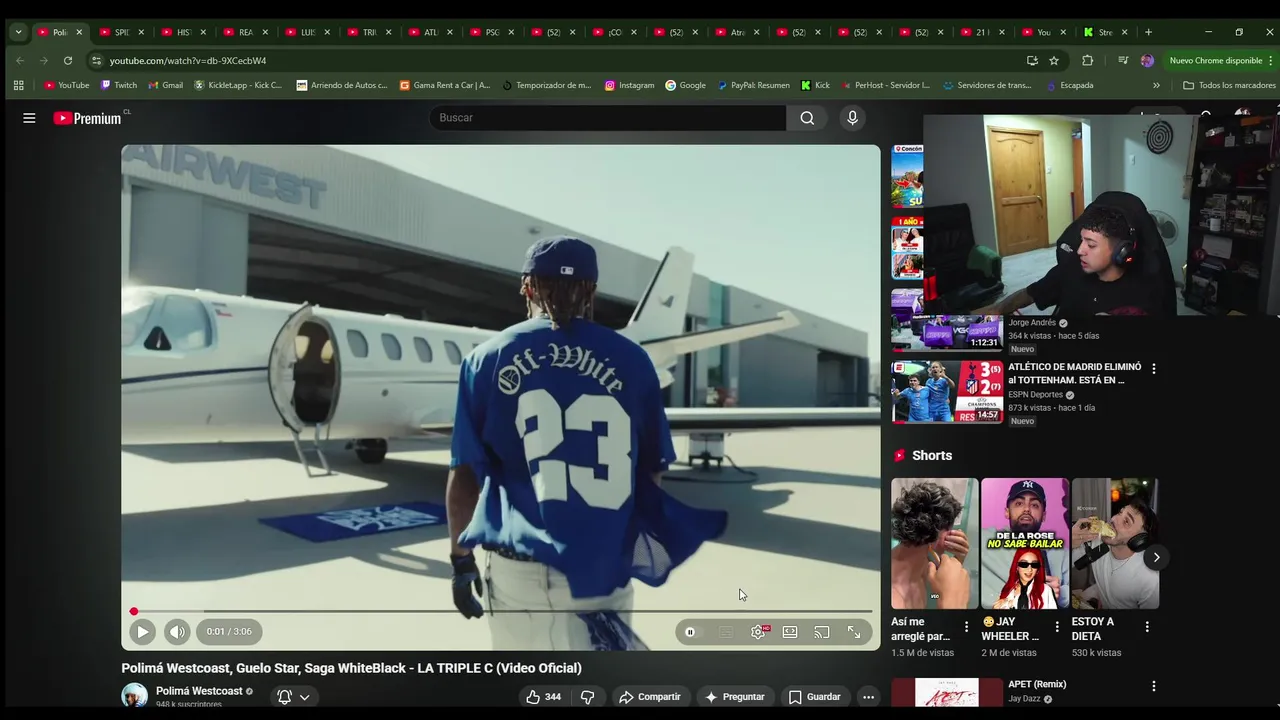Viewport: 1280px width, 720px height.
Task: Open Instagram bookmark
Action: click(629, 86)
